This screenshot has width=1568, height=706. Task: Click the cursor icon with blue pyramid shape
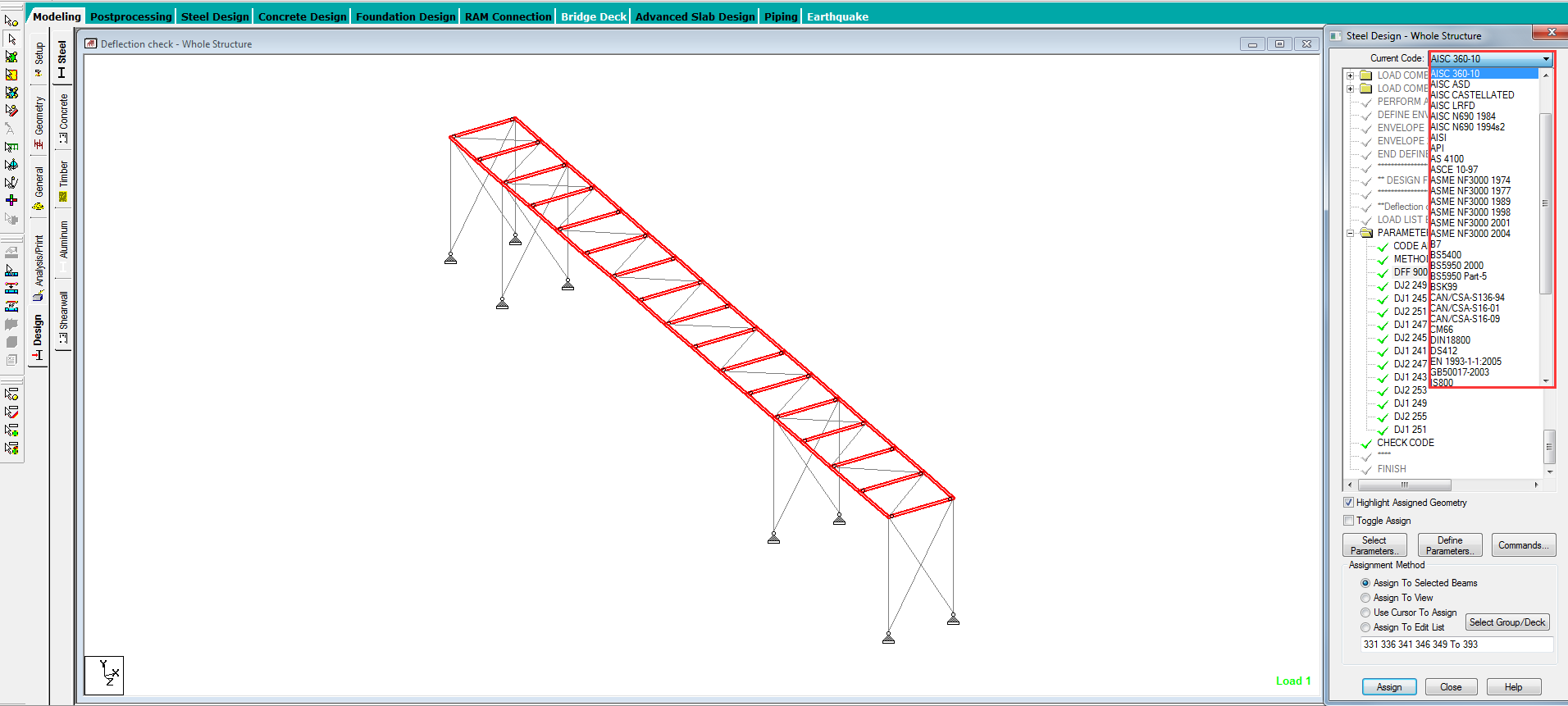pyautogui.click(x=11, y=165)
